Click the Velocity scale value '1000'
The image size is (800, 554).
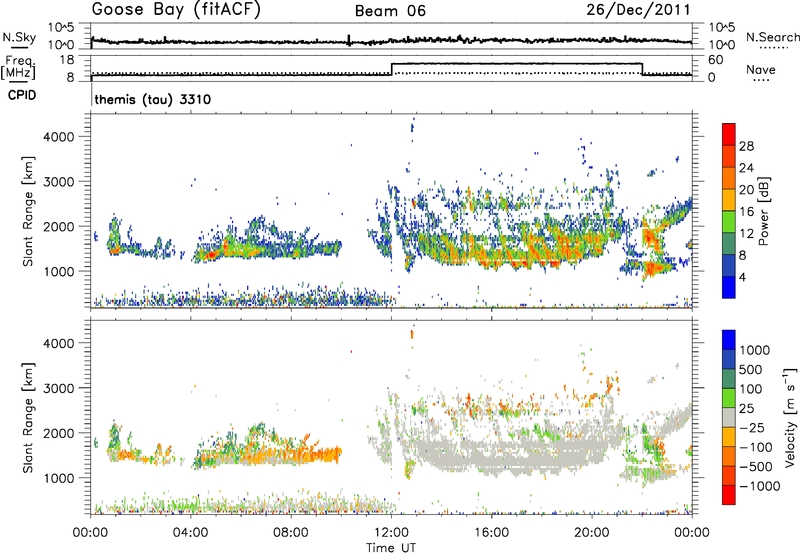(x=754, y=350)
